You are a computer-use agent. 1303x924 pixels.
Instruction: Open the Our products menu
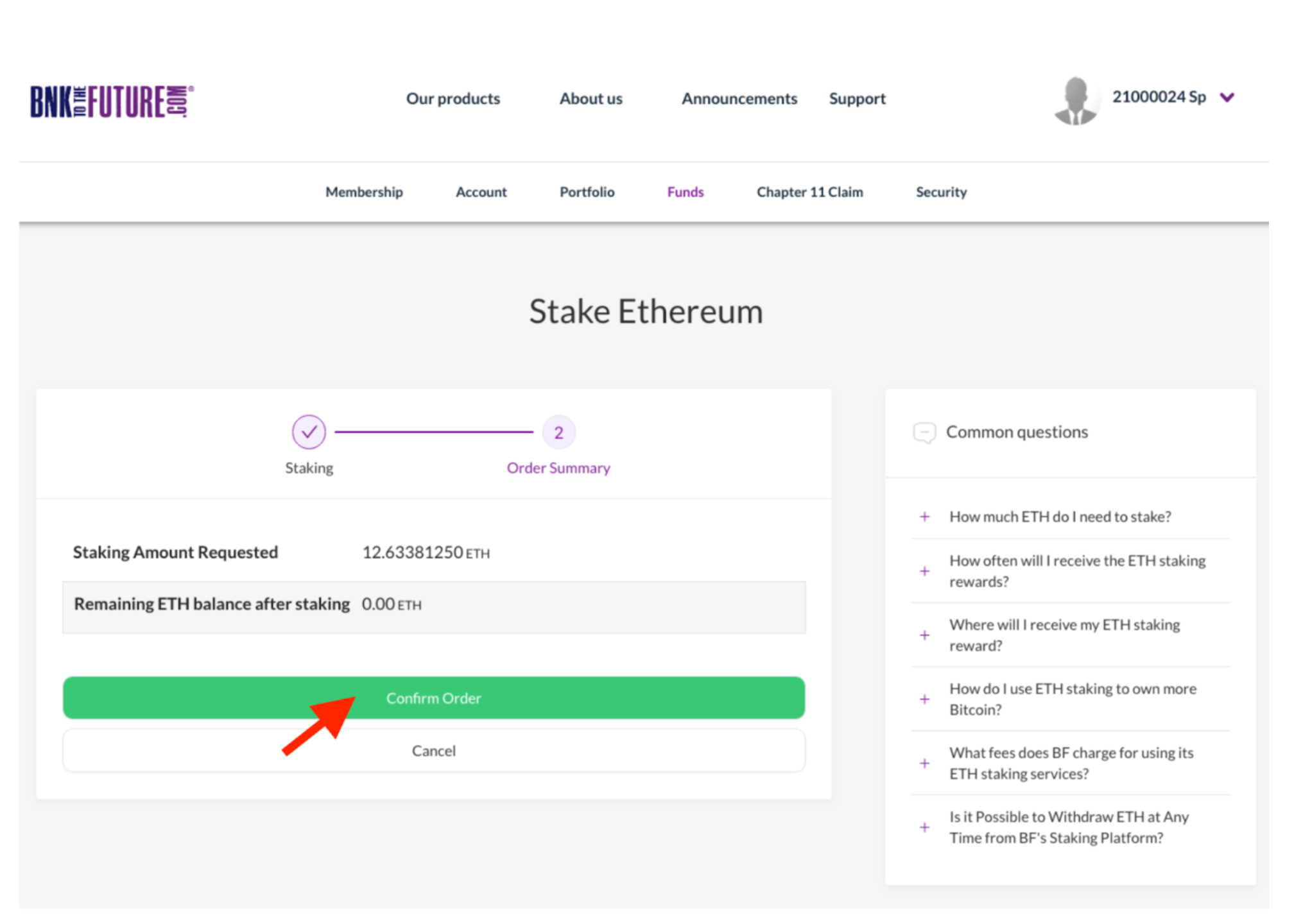tap(453, 99)
